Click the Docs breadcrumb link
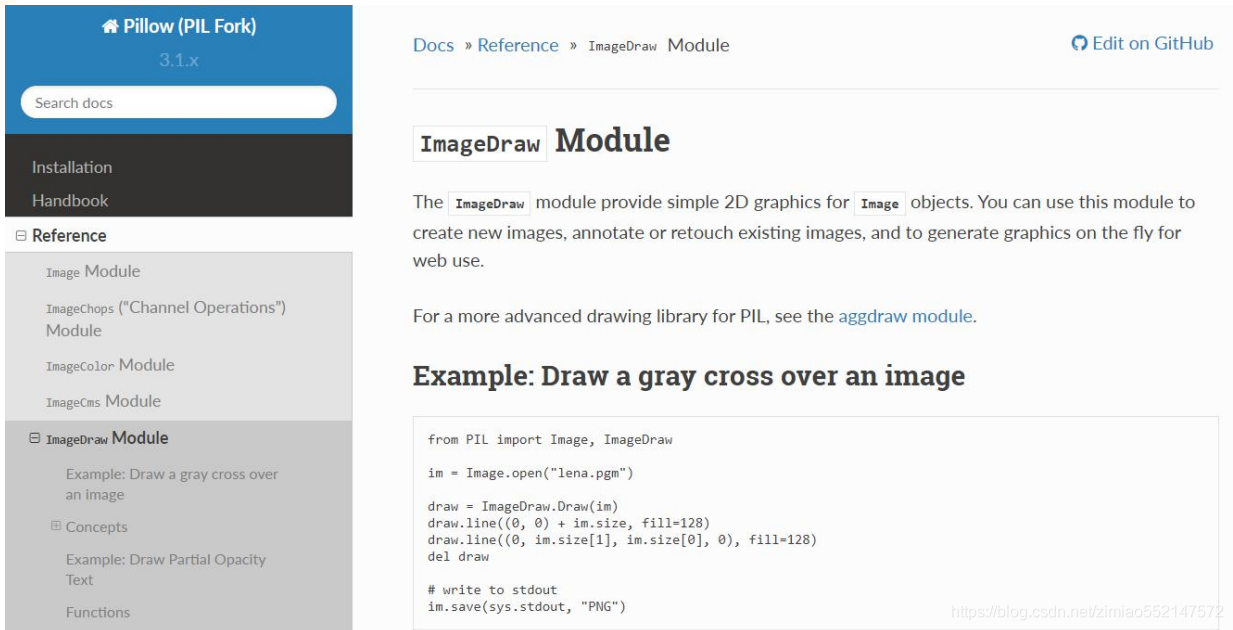This screenshot has width=1233, height=630. pos(433,45)
